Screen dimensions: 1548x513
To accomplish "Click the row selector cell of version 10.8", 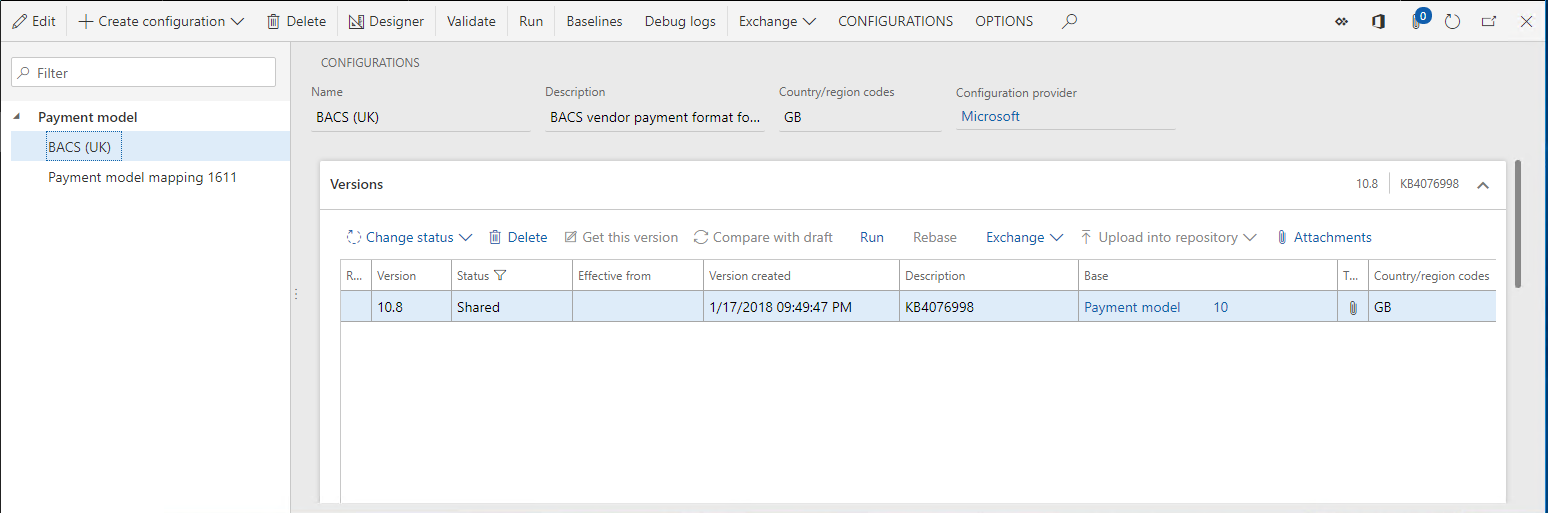I will (x=356, y=307).
